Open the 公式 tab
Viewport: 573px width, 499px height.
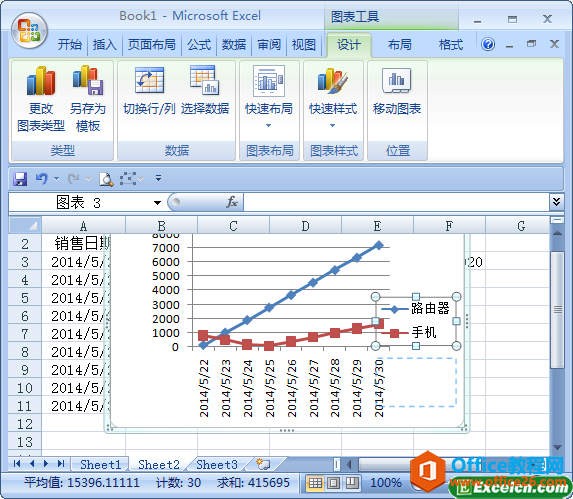(199, 45)
